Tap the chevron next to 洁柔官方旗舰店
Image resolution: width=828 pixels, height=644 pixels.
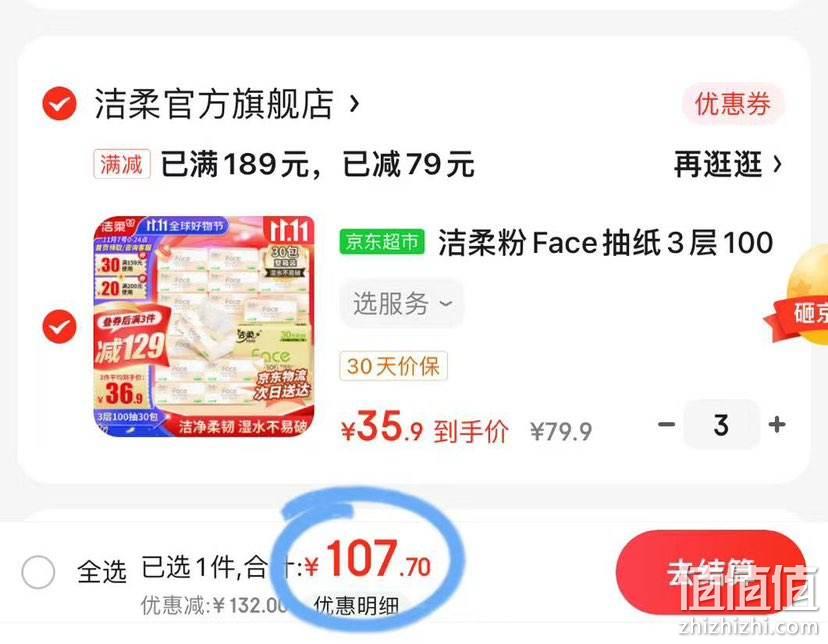click(354, 104)
